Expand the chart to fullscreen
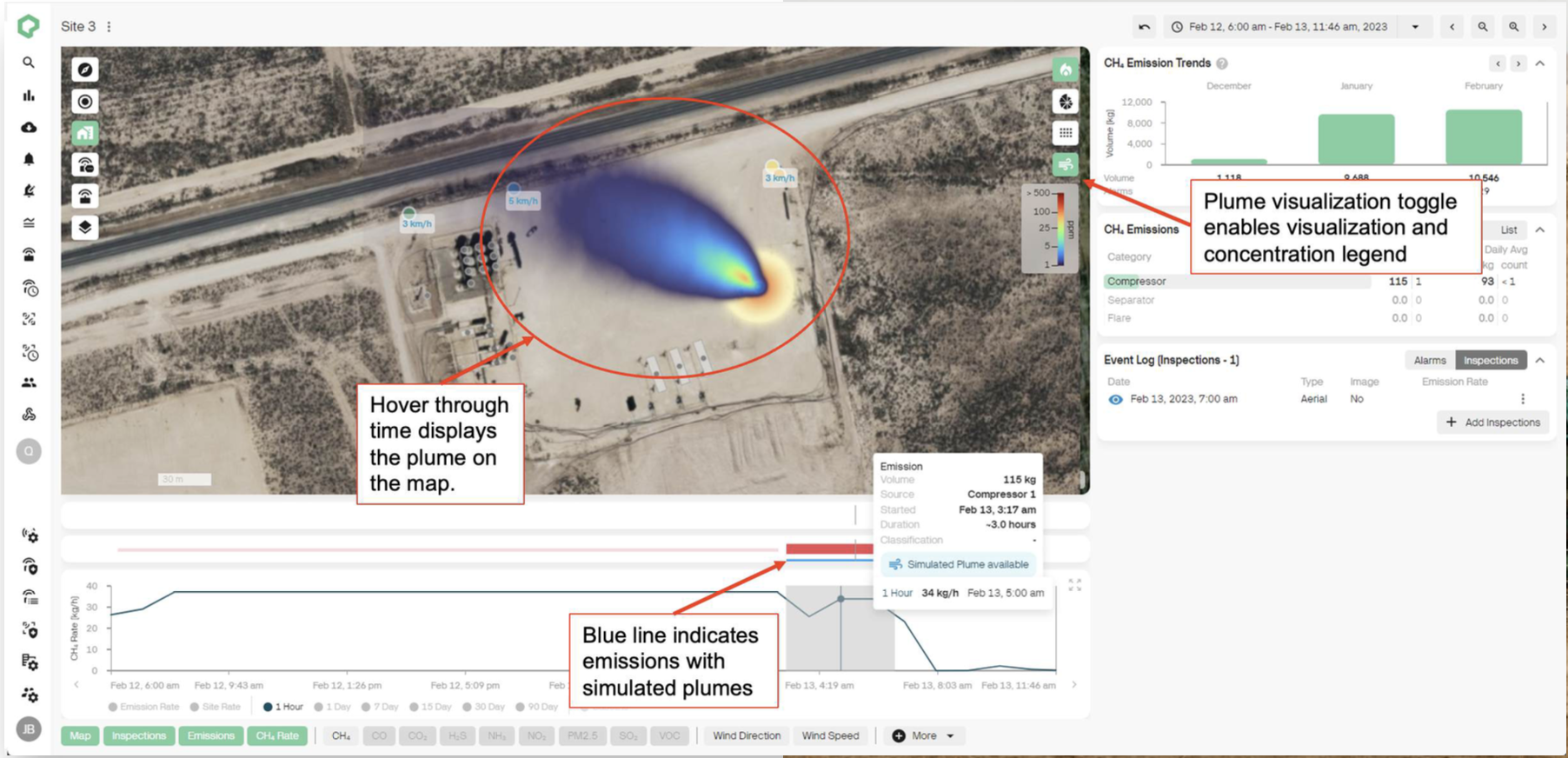The width and height of the screenshot is (1568, 758). point(1075,585)
